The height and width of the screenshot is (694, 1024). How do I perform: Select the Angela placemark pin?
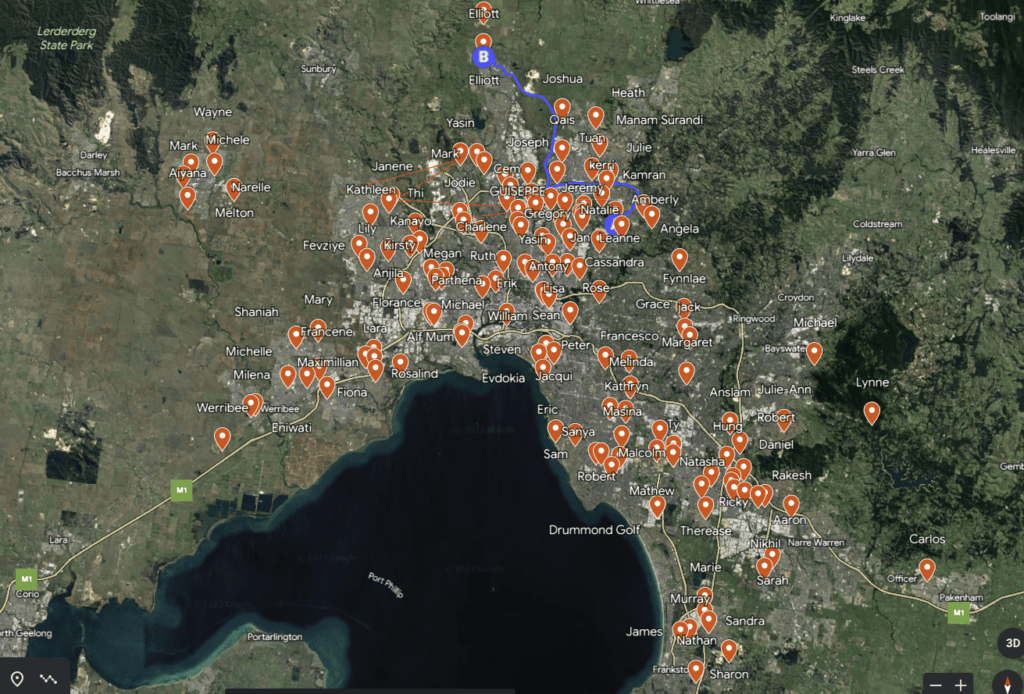click(x=652, y=215)
